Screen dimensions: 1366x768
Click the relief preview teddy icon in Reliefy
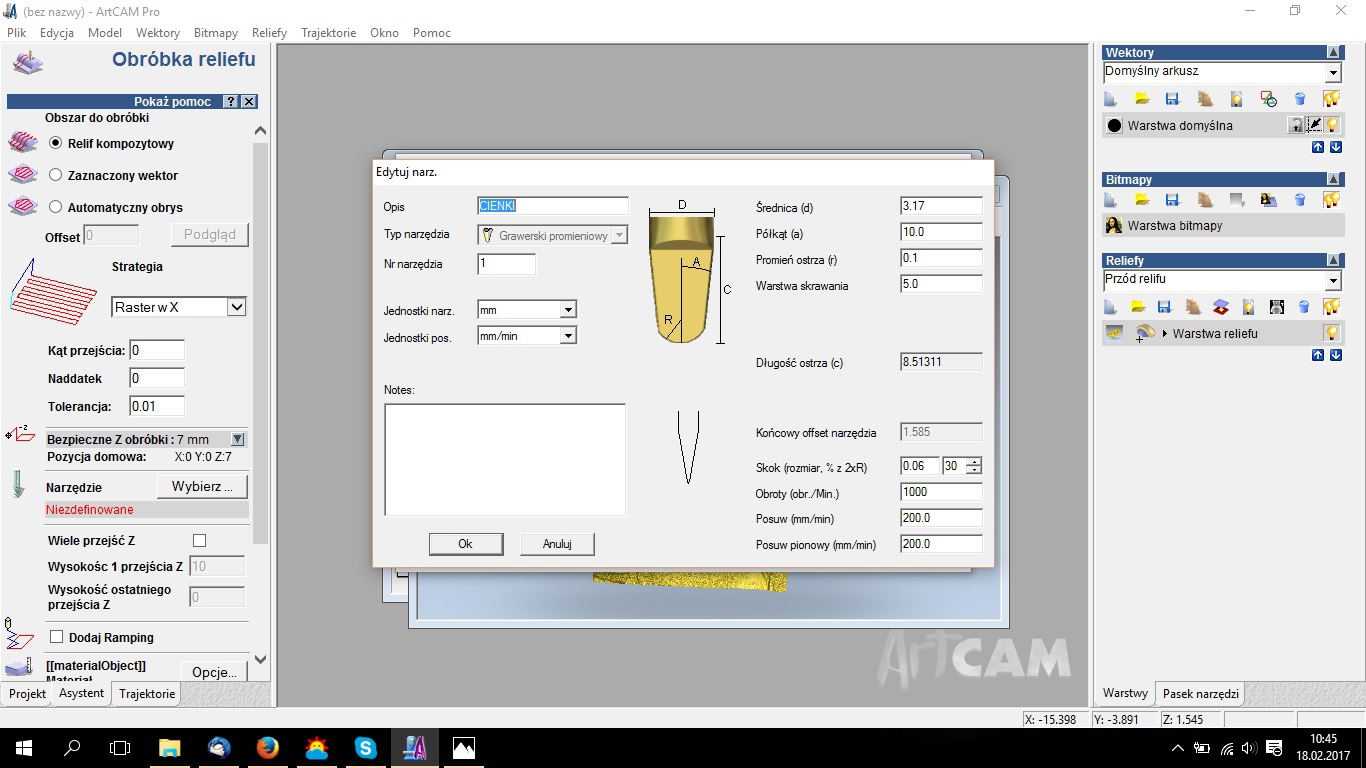[x=1276, y=307]
